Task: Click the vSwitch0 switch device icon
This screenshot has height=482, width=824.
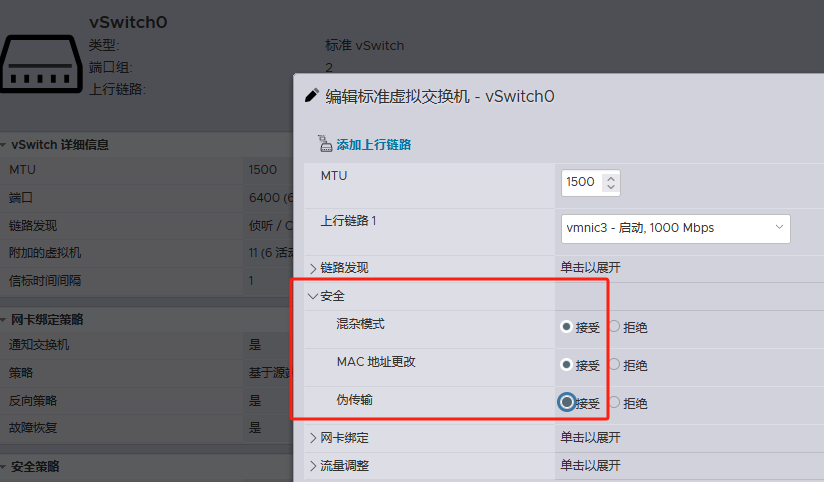Action: pos(41,64)
